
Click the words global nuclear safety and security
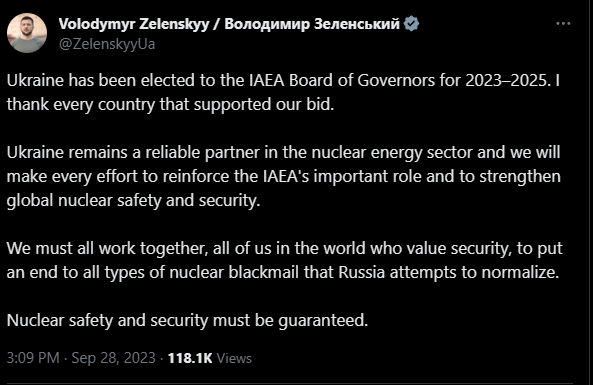coord(133,200)
